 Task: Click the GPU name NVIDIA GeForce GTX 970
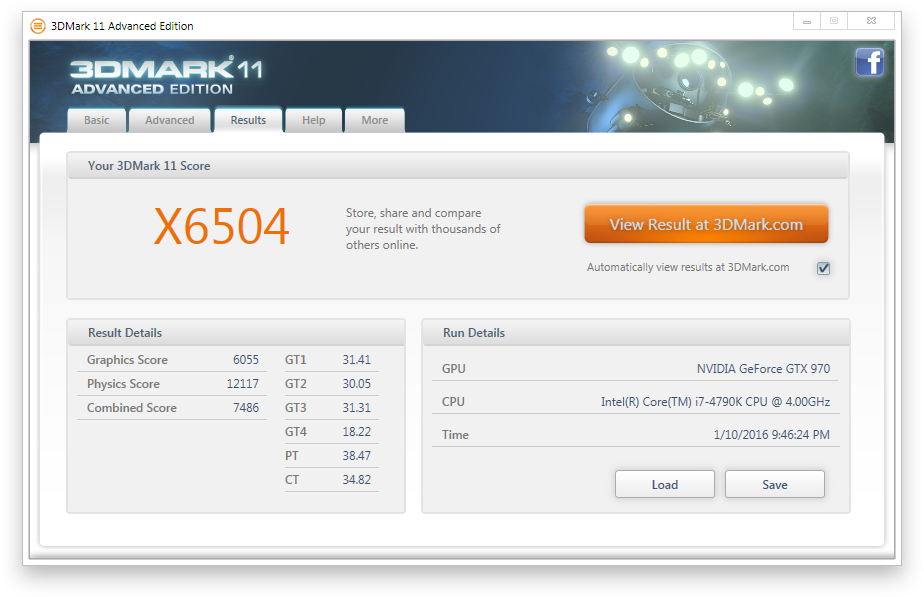pyautogui.click(x=763, y=369)
